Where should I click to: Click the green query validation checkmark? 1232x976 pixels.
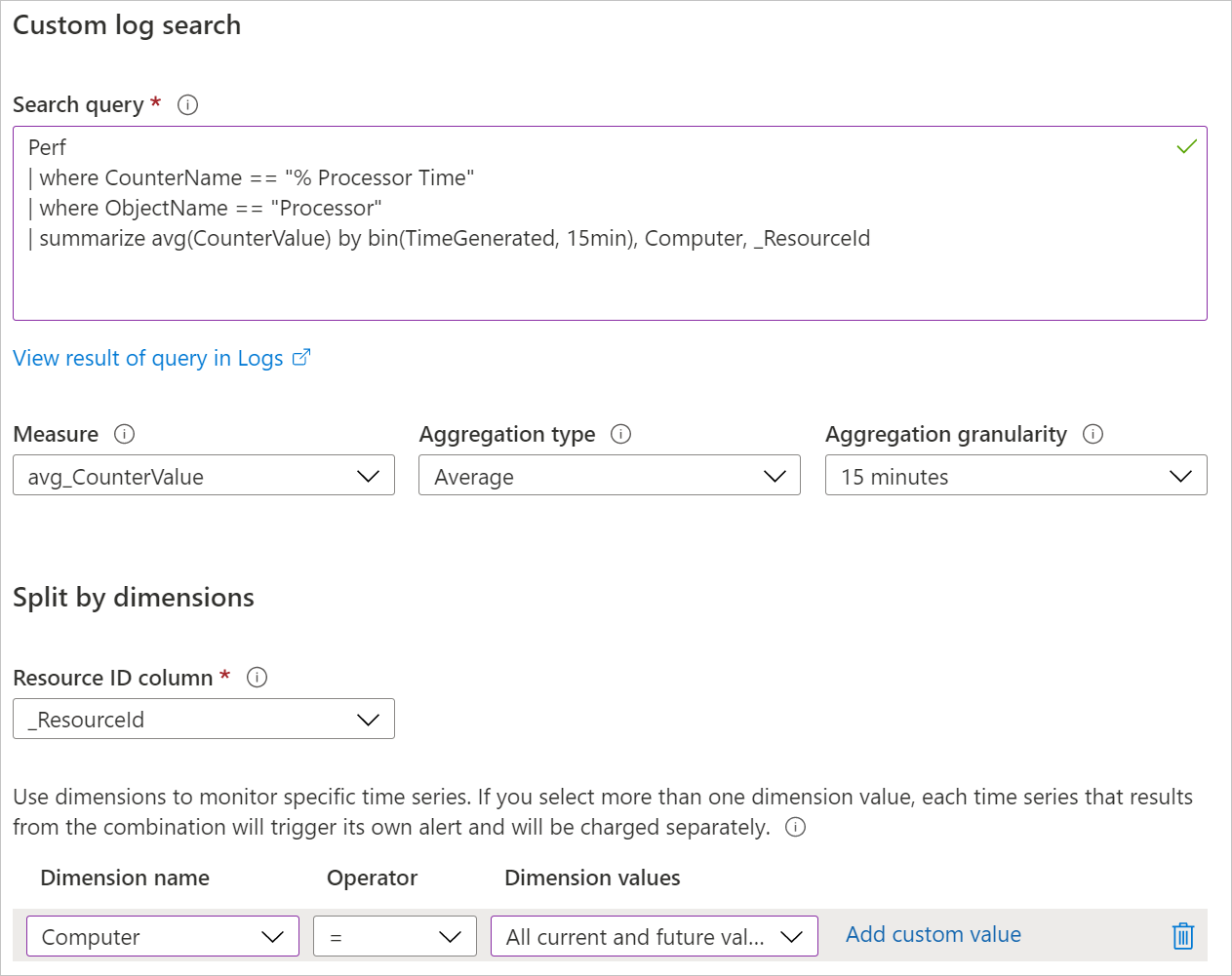click(x=1186, y=147)
